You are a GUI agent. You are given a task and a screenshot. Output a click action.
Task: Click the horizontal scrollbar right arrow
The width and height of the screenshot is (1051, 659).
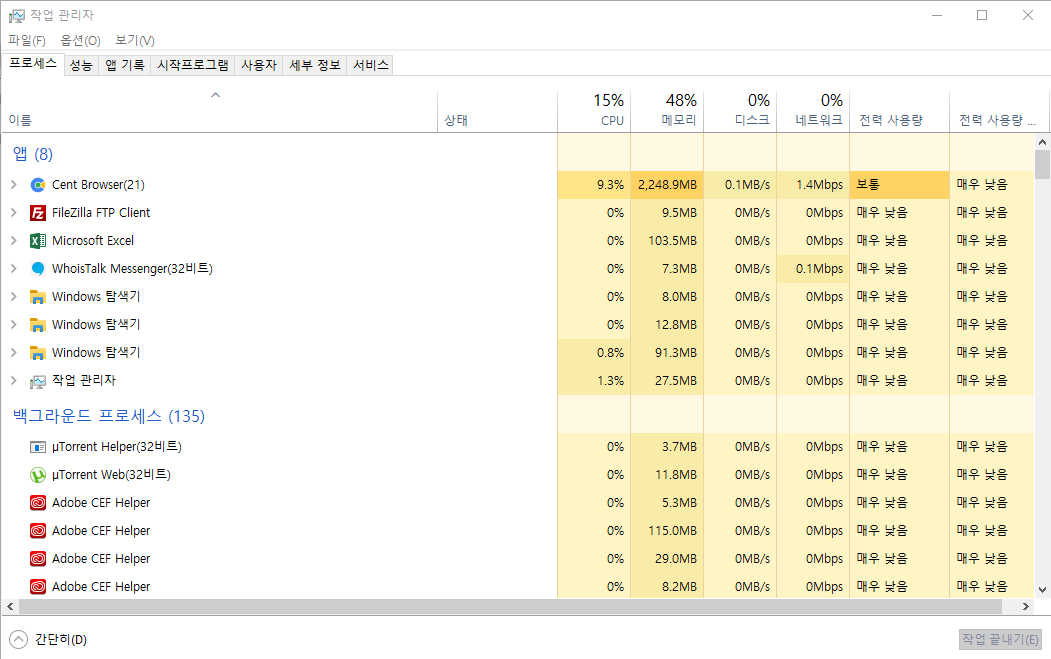click(x=1026, y=606)
